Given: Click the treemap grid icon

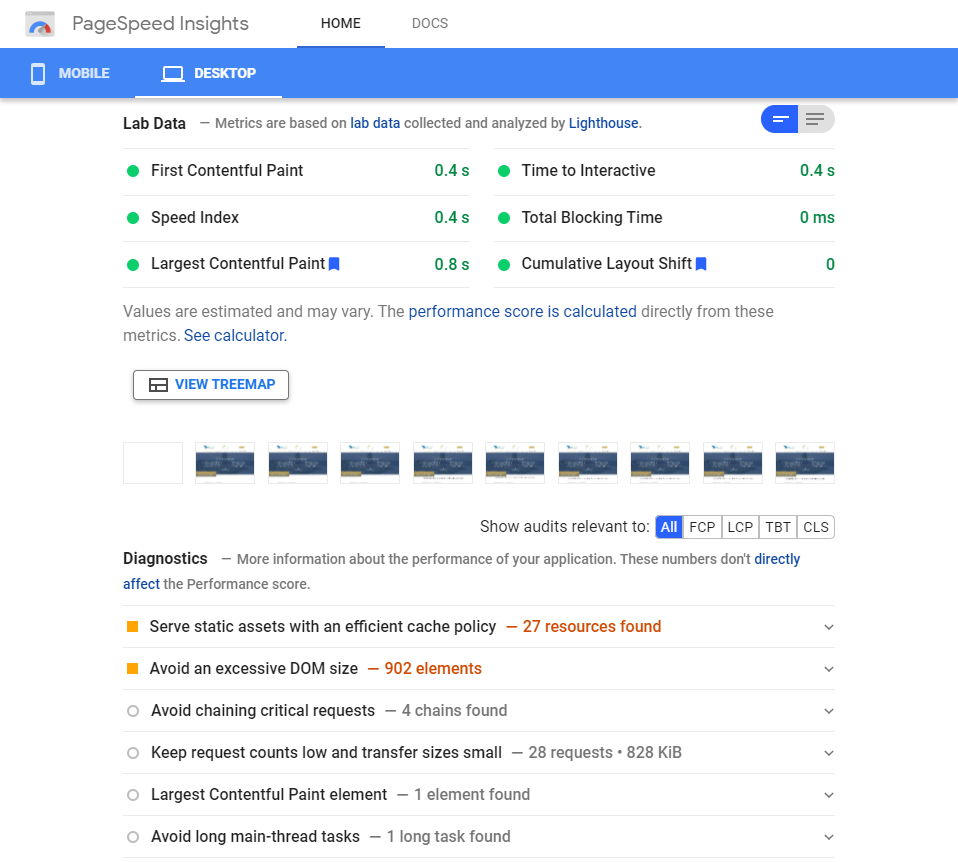Looking at the screenshot, I should tap(158, 385).
